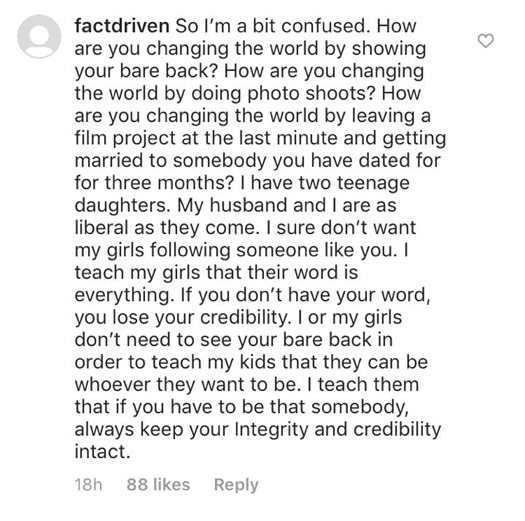The width and height of the screenshot is (525, 521).
Task: Click the 18h timestamp
Action: click(x=88, y=485)
